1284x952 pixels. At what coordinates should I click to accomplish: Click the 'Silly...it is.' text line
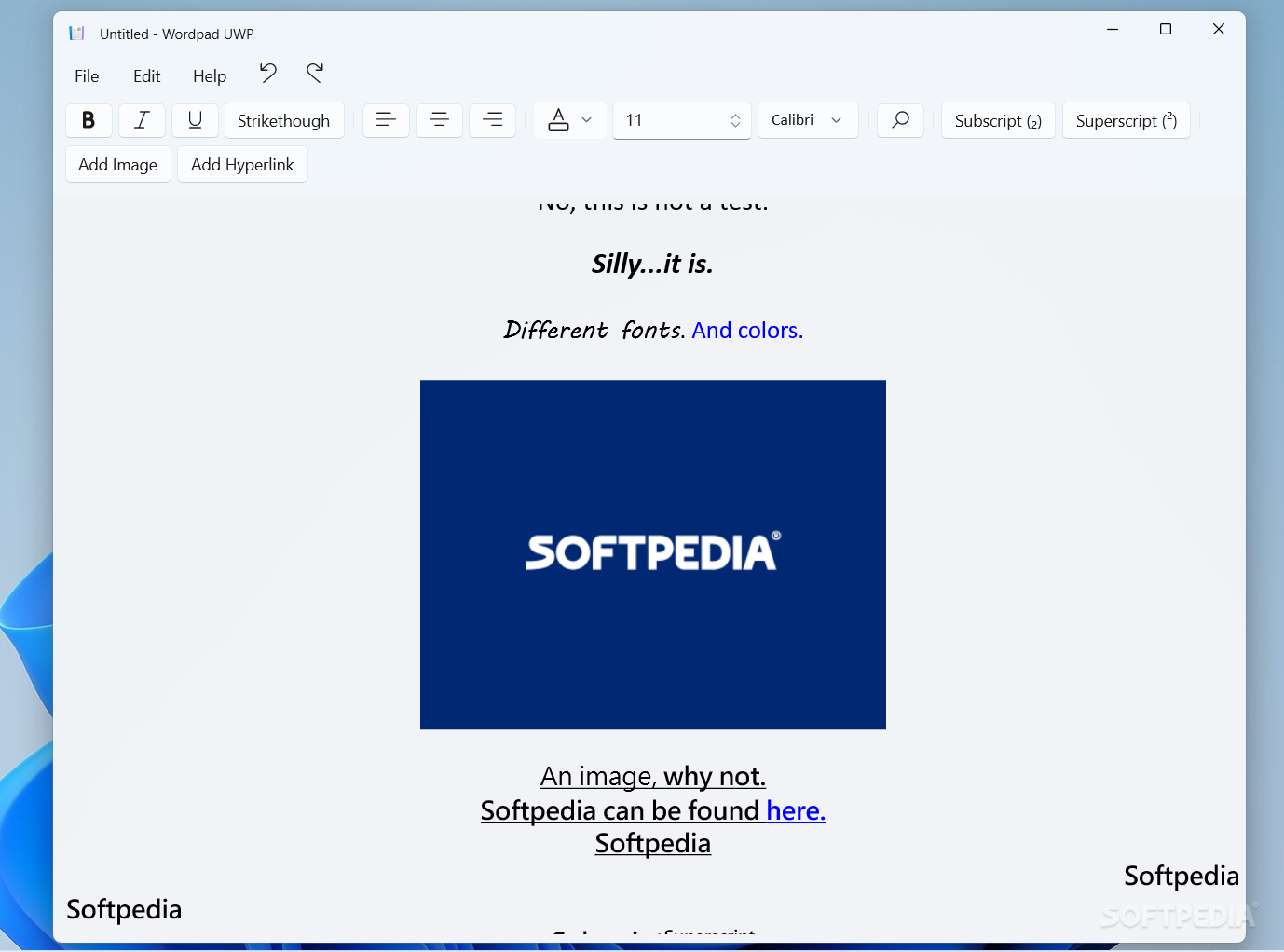tap(652, 265)
